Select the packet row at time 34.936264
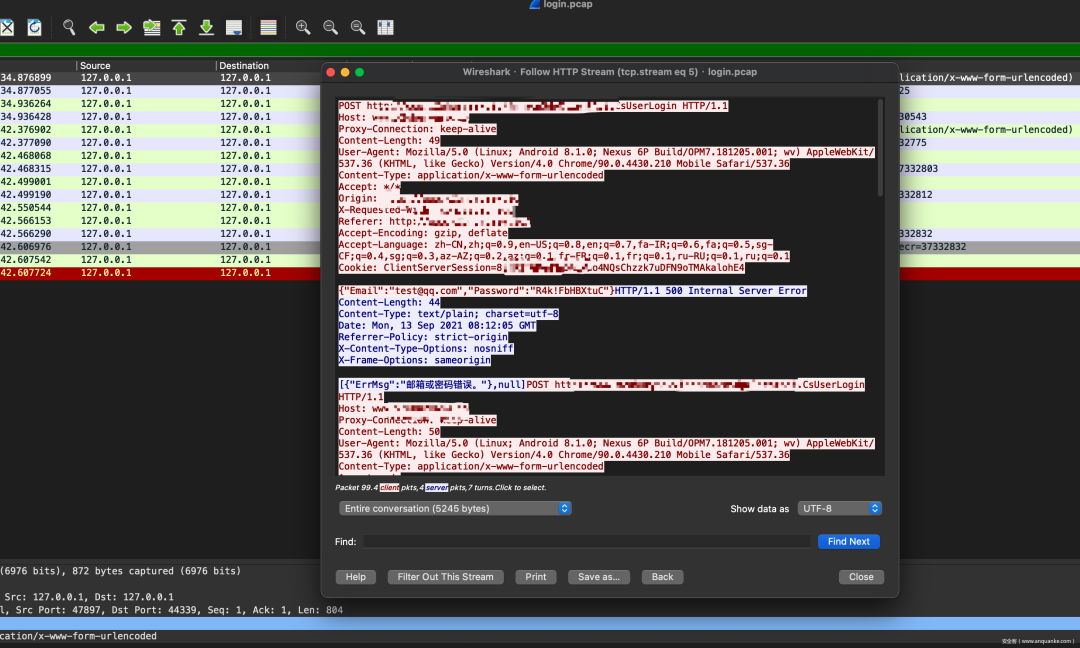1080x648 pixels. [x=160, y=104]
